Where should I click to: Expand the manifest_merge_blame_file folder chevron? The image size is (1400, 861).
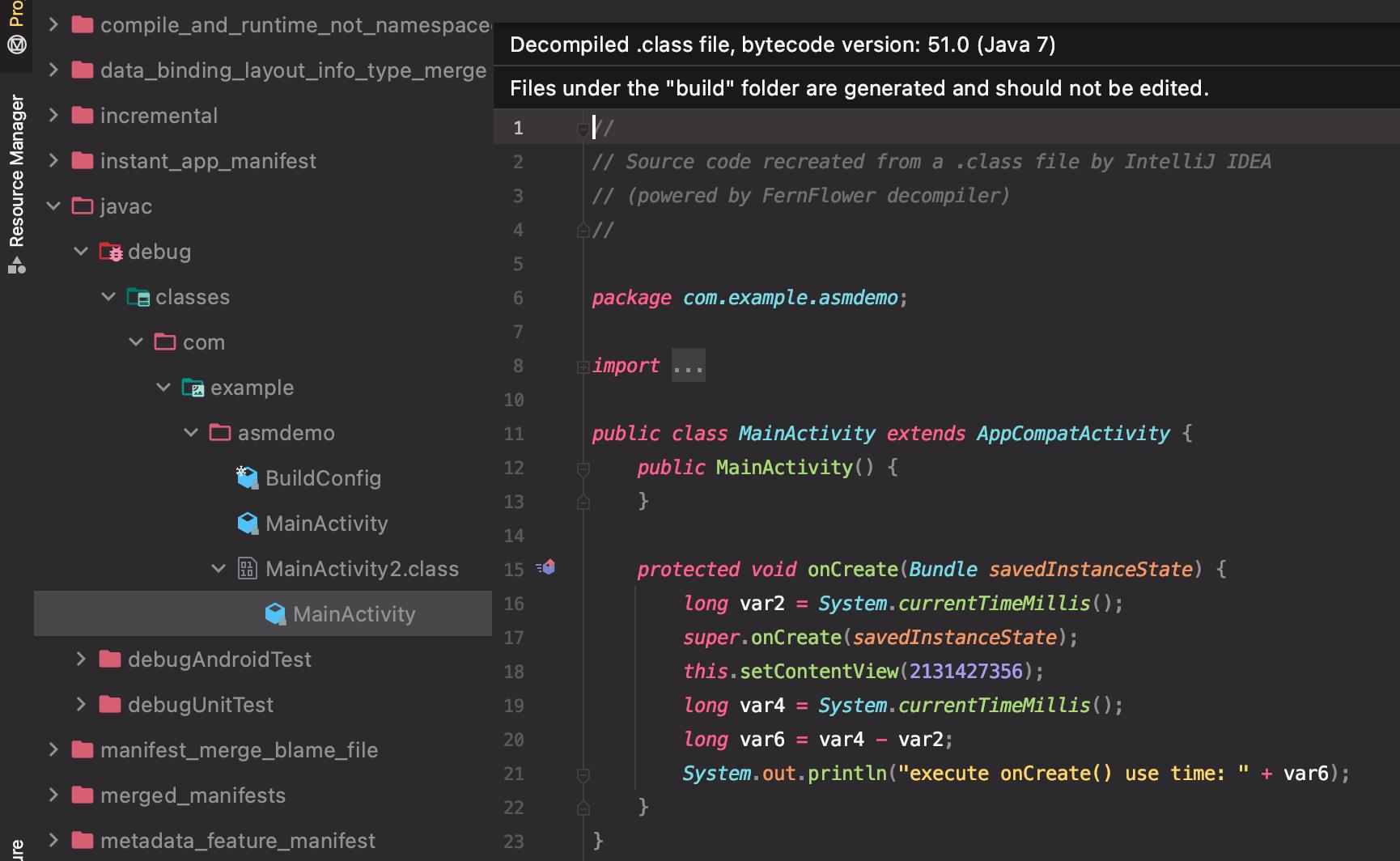point(53,750)
